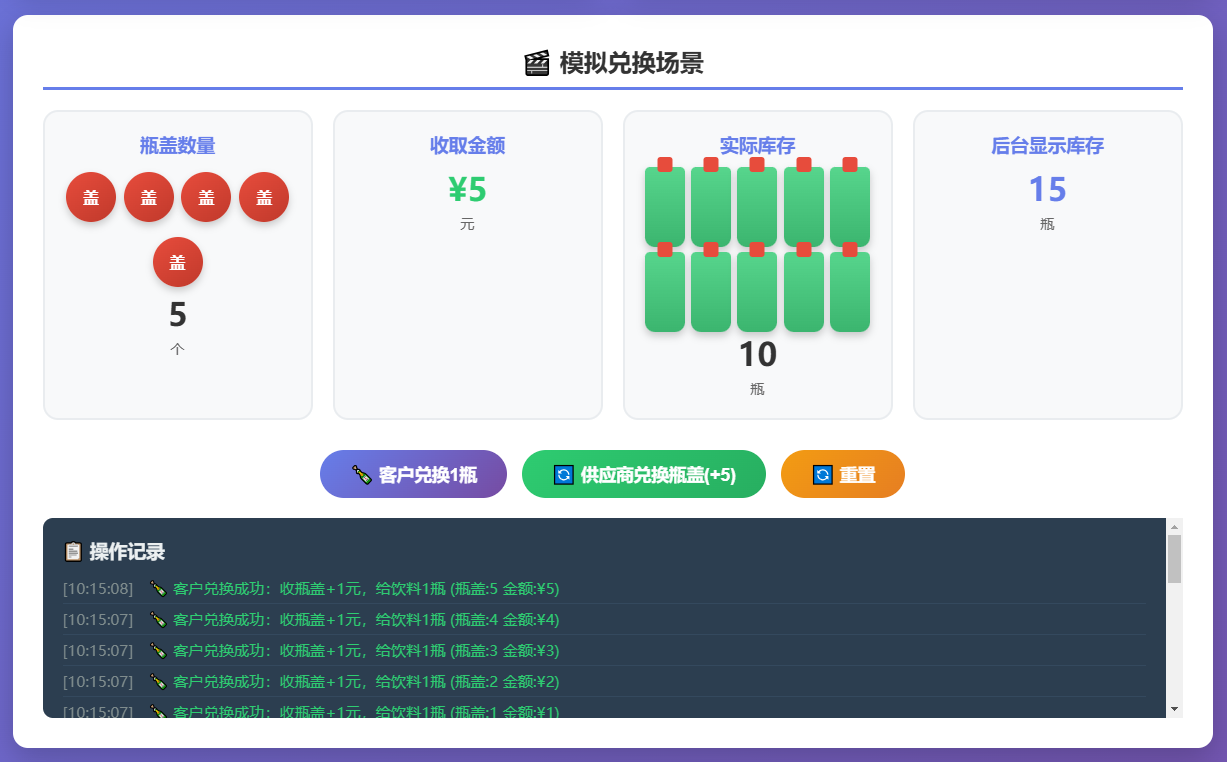Image resolution: width=1227 pixels, height=762 pixels.
Task: Click bottle icon in the 10:15:08 log entry
Action: [157, 589]
